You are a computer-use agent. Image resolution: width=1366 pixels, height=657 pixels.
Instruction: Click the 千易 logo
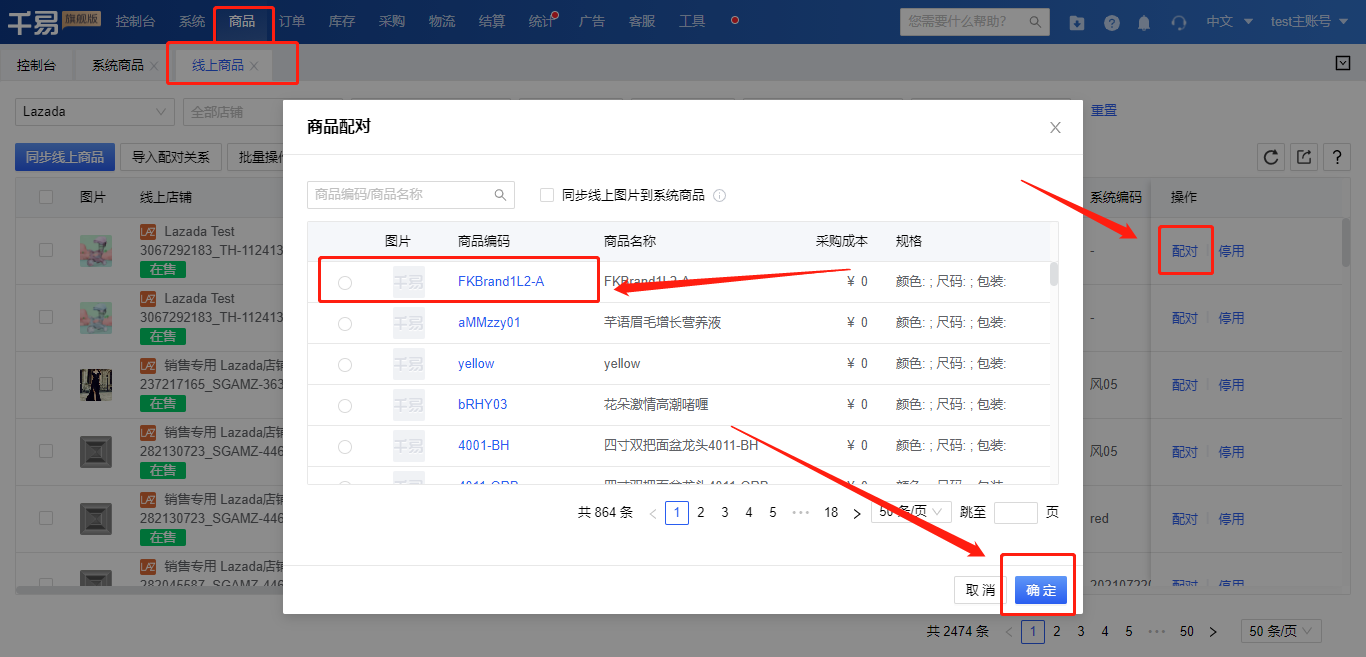(x=33, y=22)
